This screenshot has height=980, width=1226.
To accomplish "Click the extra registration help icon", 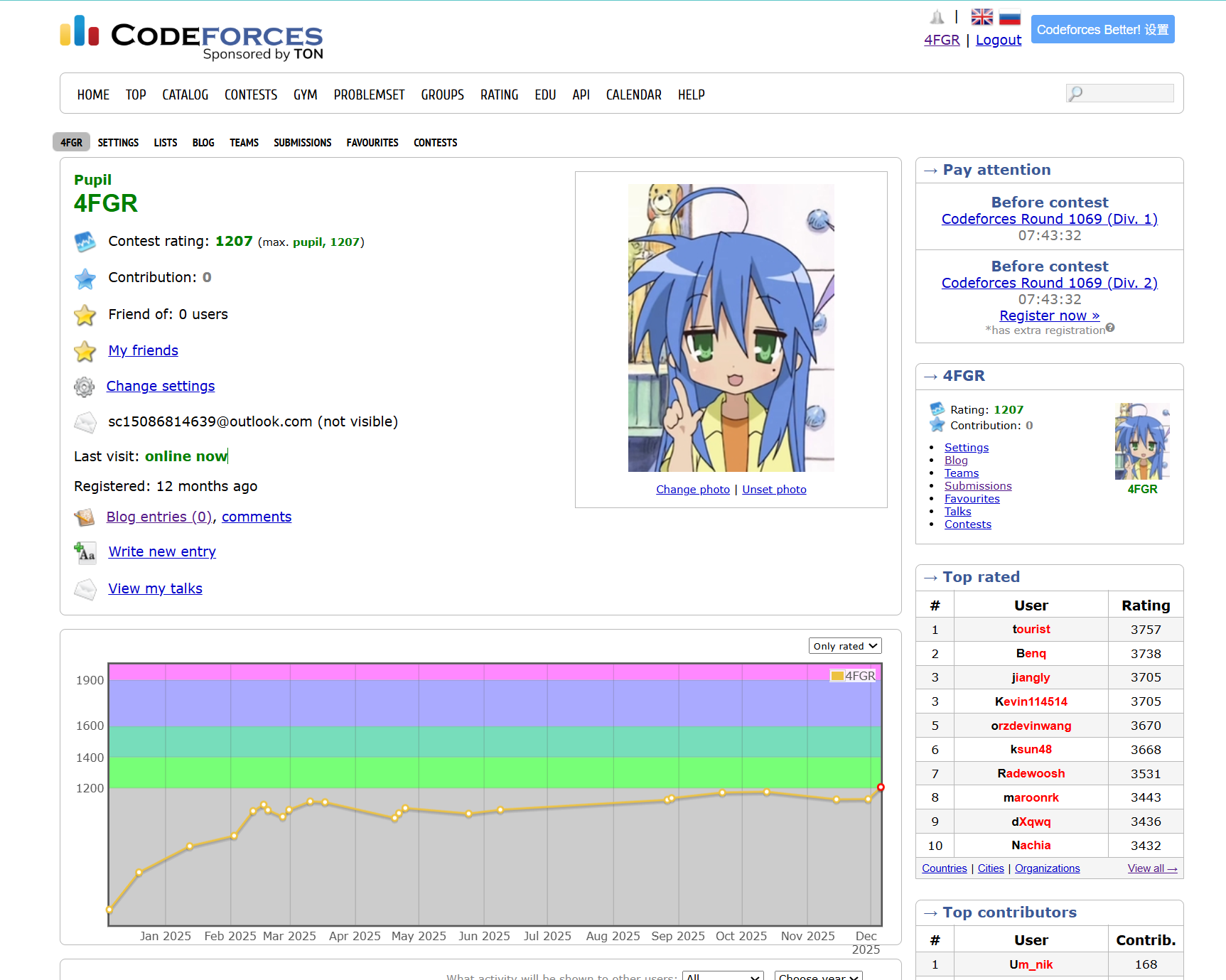I will (x=1110, y=328).
